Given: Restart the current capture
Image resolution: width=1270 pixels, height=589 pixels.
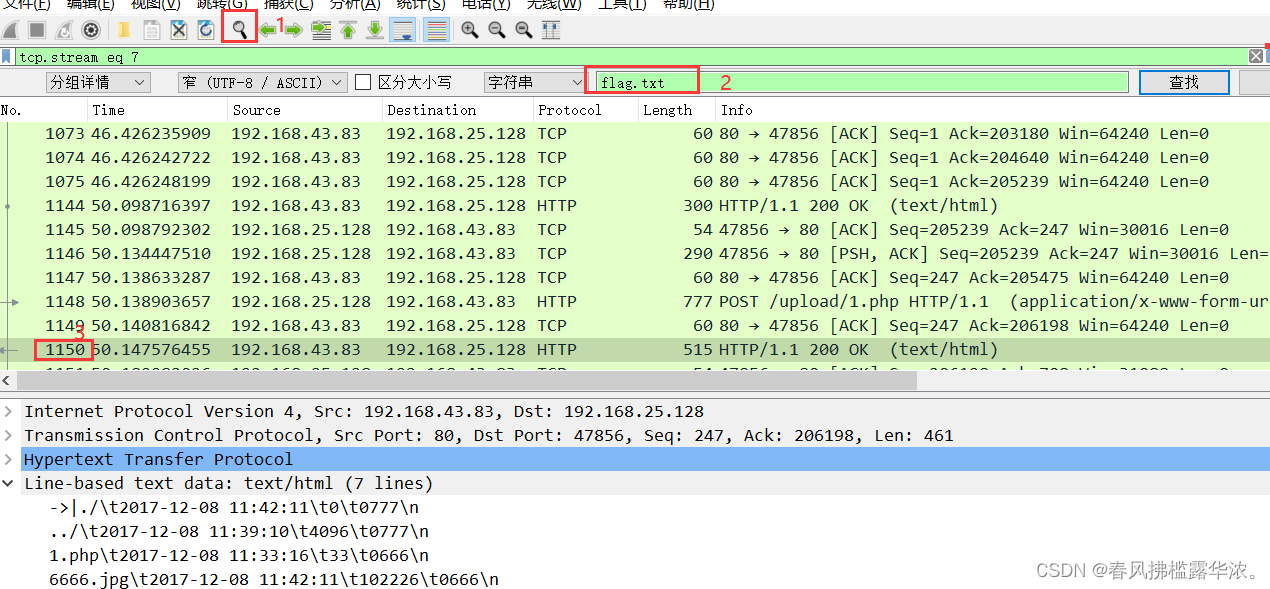Looking at the screenshot, I should pos(64,30).
